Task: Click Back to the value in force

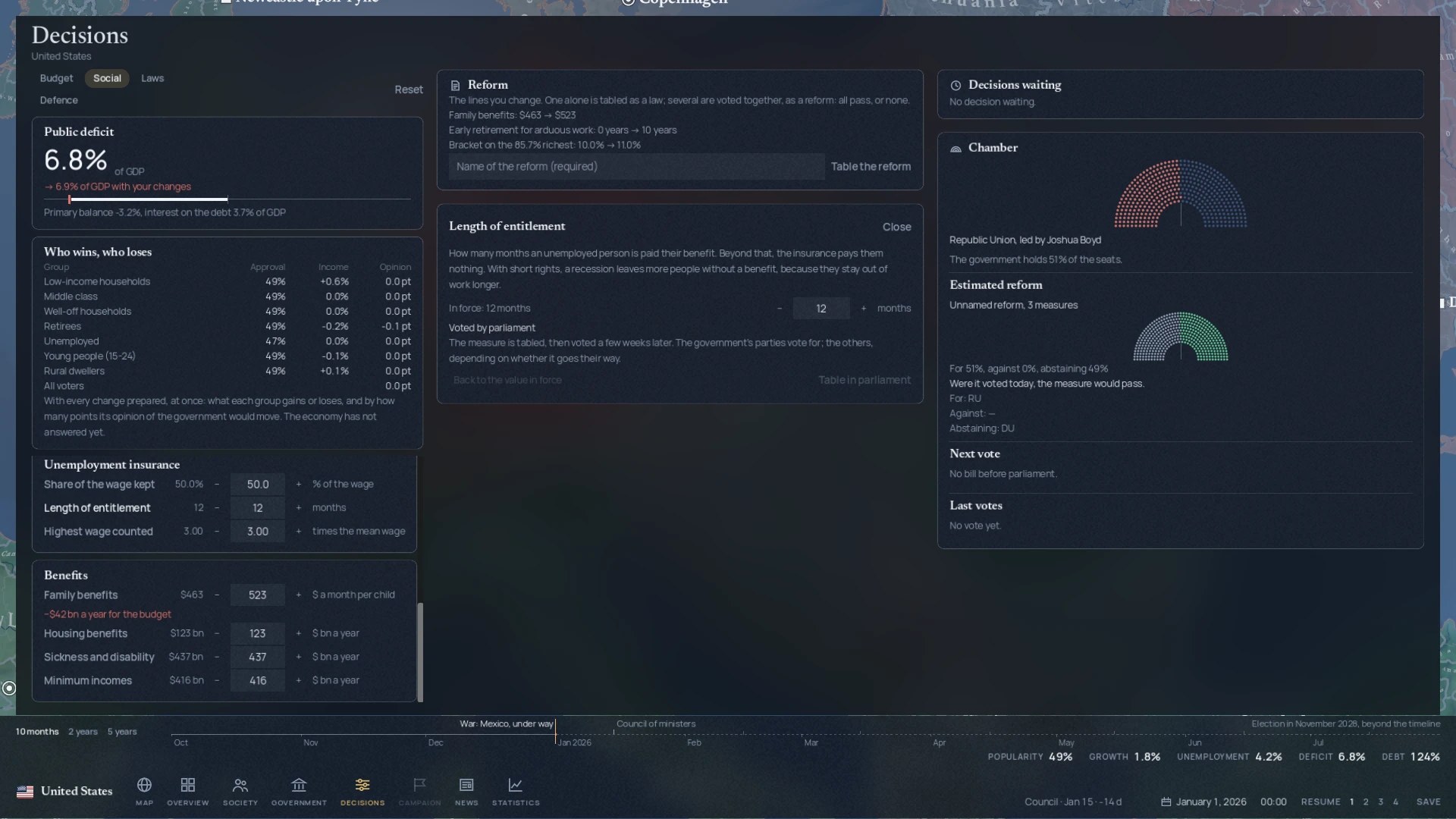Action: (x=507, y=380)
